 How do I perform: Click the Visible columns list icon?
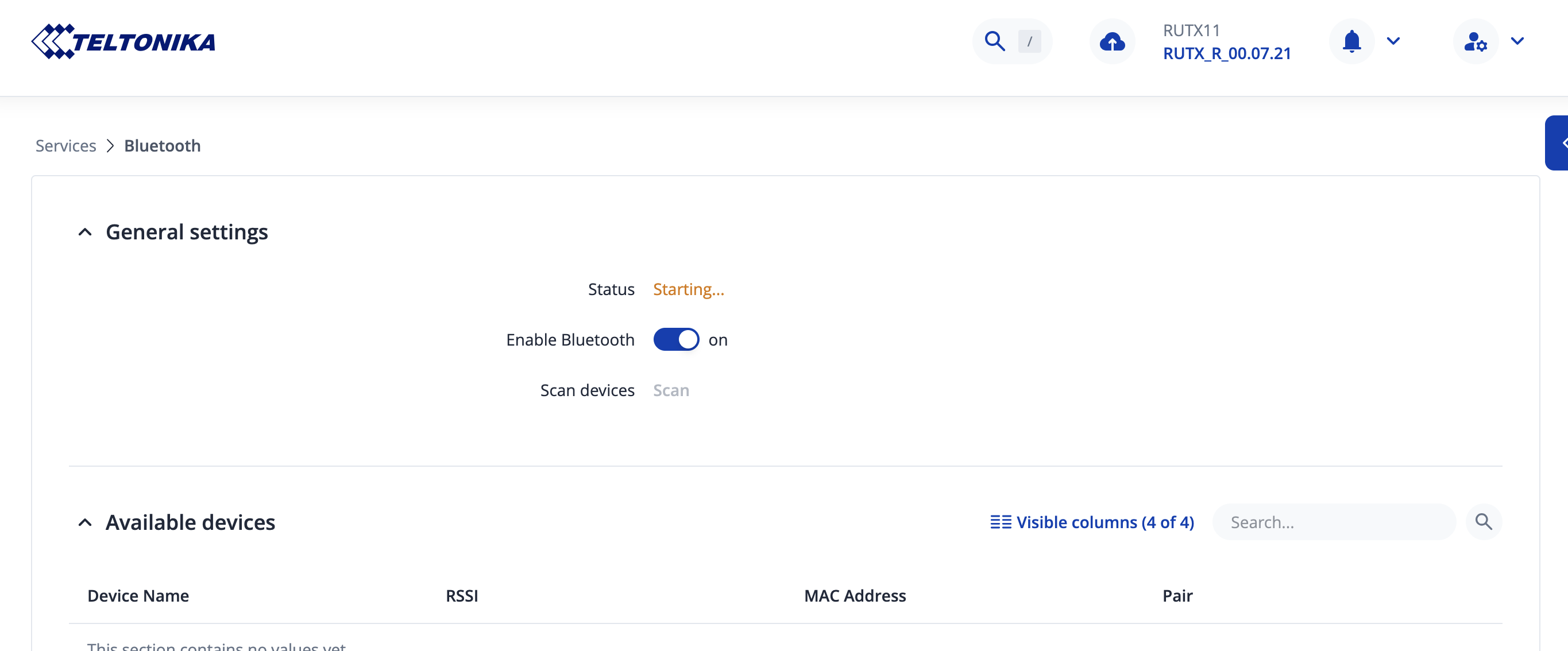(1000, 522)
